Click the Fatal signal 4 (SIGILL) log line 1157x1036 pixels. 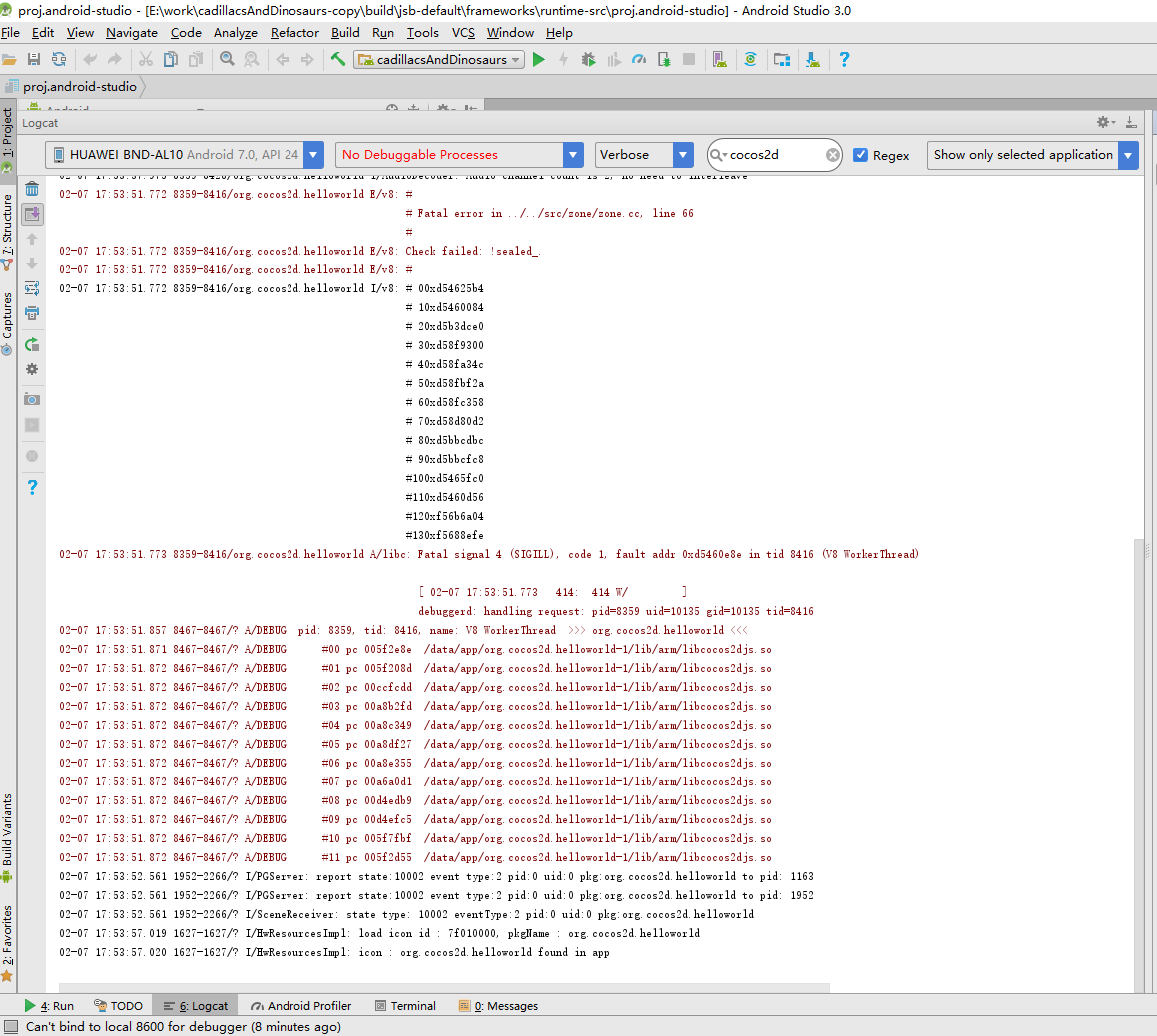(489, 554)
